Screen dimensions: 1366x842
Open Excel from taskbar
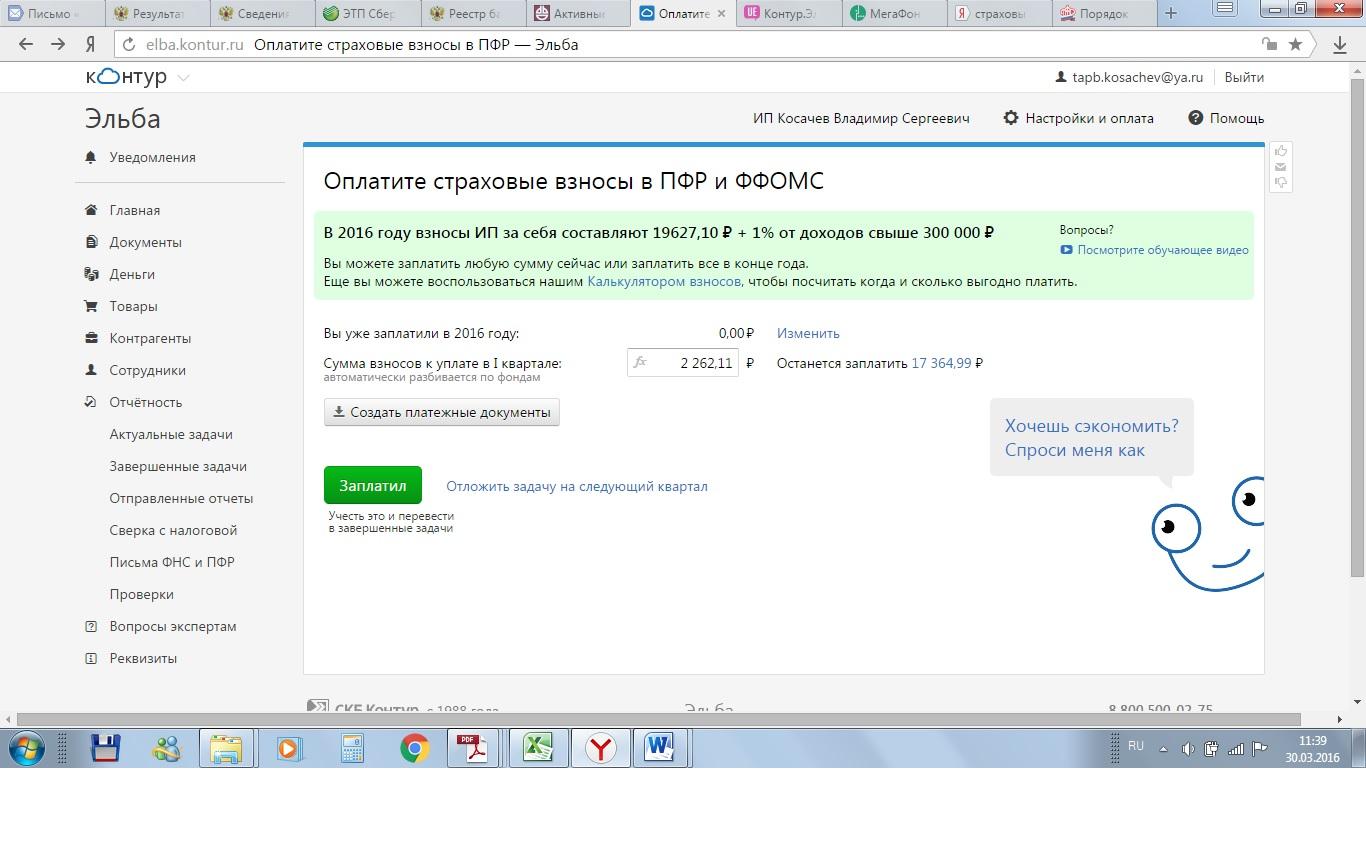click(539, 748)
